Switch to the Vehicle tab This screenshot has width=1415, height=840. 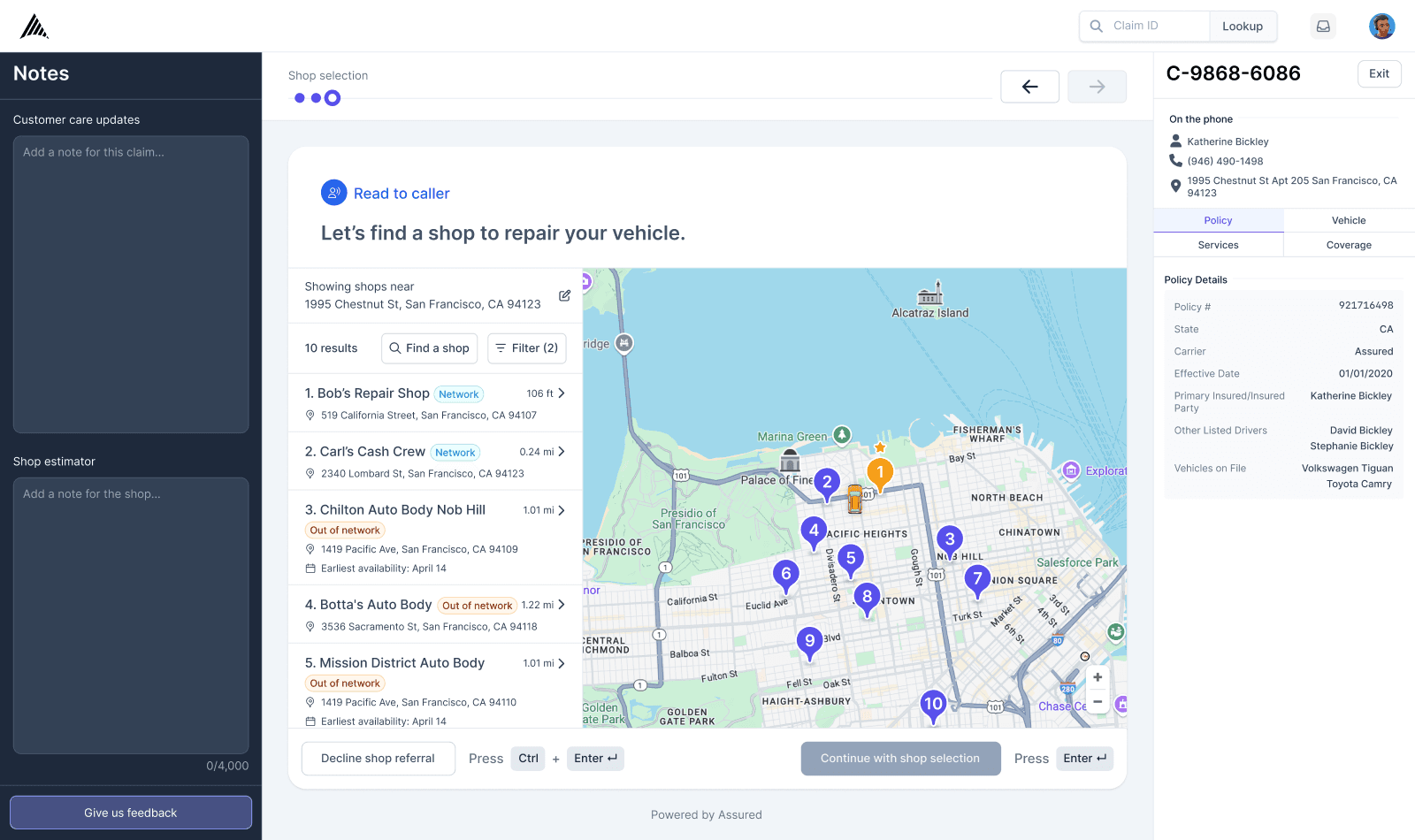tap(1348, 219)
